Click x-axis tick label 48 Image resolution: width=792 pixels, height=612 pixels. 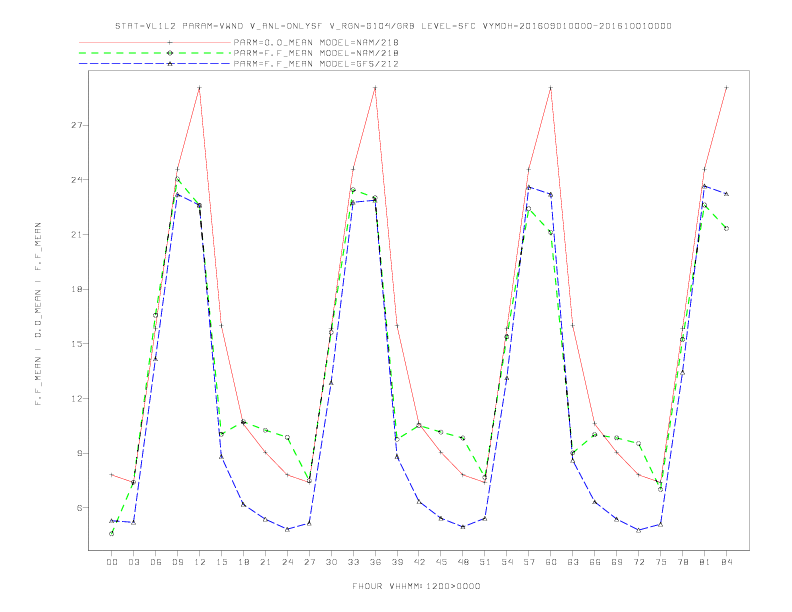coord(463,562)
